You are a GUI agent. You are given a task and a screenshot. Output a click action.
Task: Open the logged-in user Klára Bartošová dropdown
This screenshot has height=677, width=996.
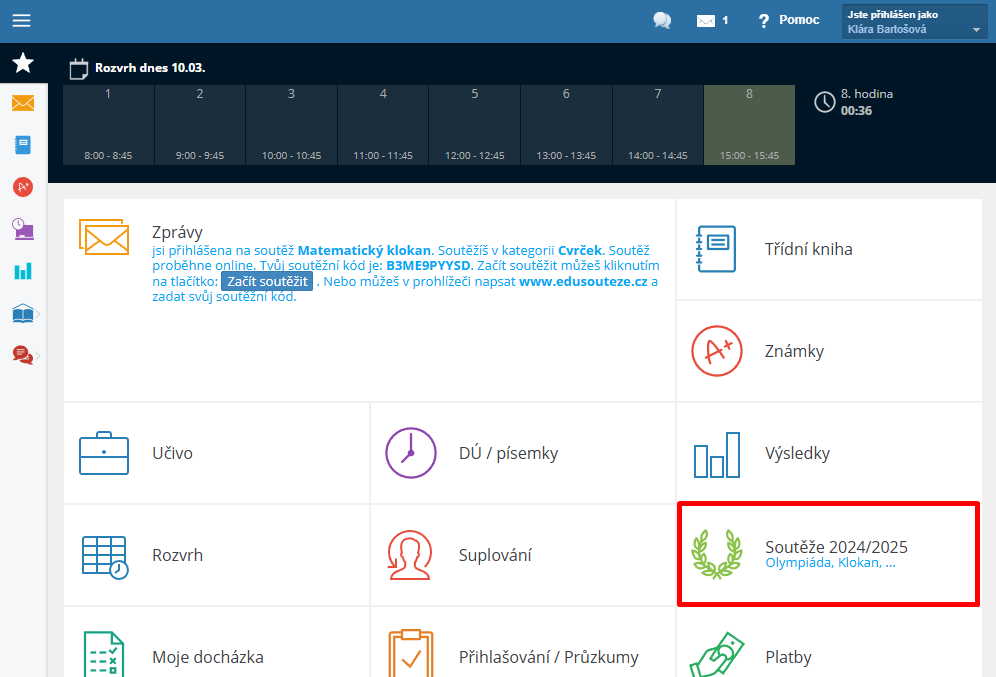pyautogui.click(x=915, y=22)
